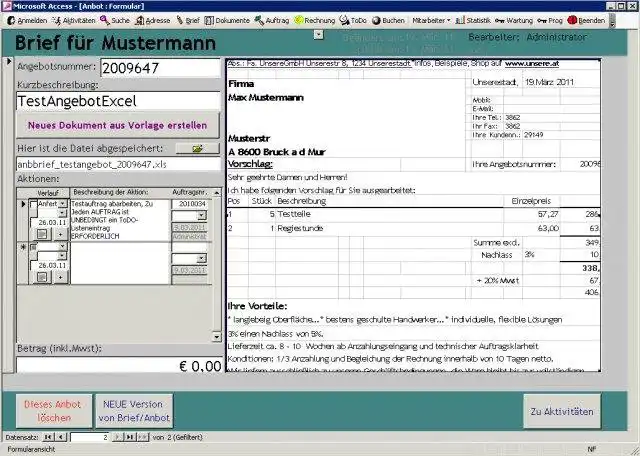Viewport: 640px width, 456px height.
Task: Select the first action row selector arrow
Action: point(23,204)
